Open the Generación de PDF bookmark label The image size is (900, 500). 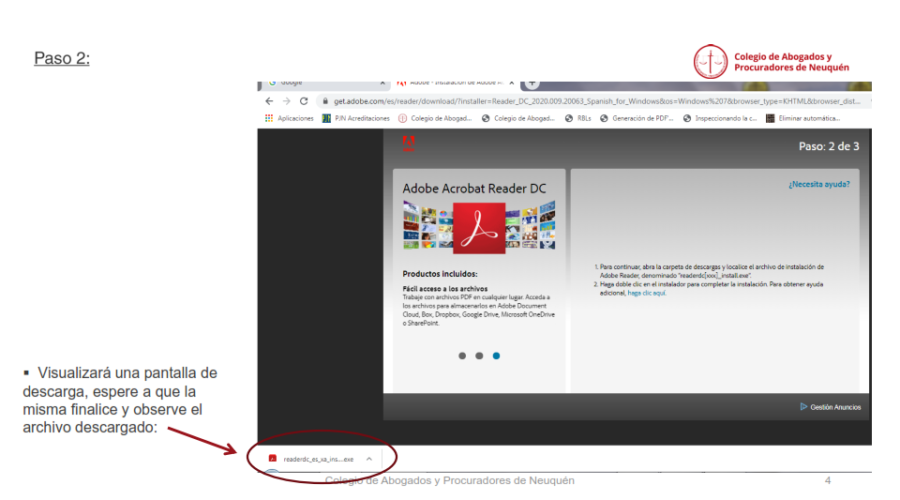(x=642, y=118)
